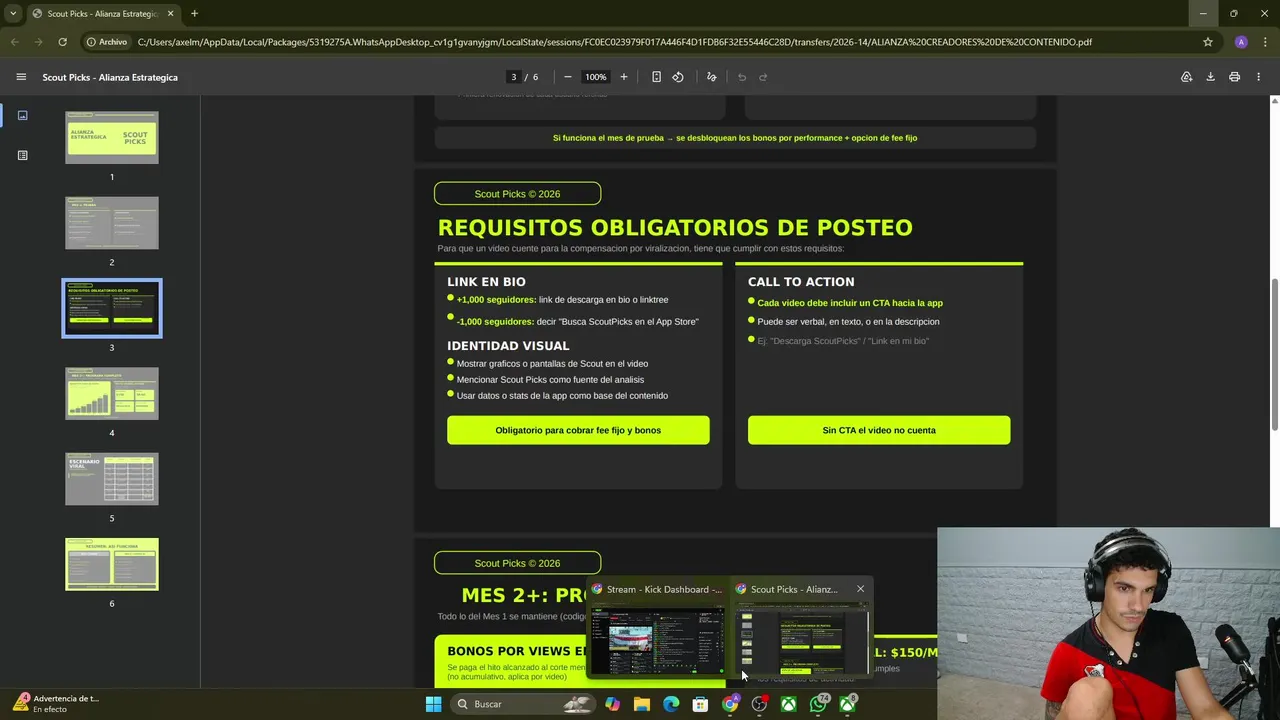Open Microsoft Store from taskbar
This screenshot has height=720, width=1280.
pyautogui.click(x=700, y=704)
